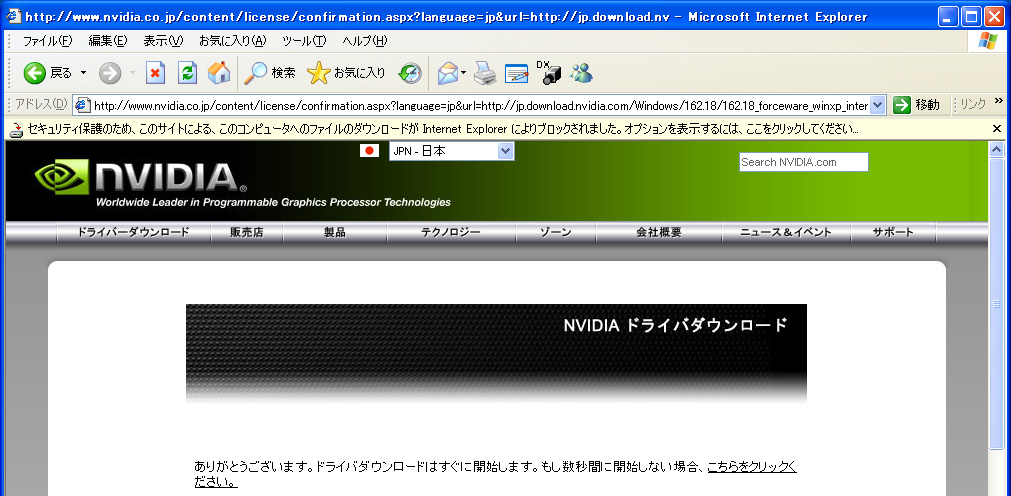
Task: Expand the address bar URL dropdown
Action: (x=878, y=105)
